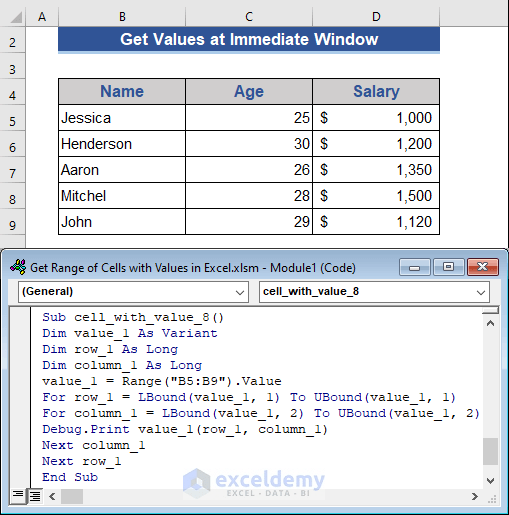The image size is (509, 515).
Task: Click the 'value_1 = Range("B5:B9").Value' line
Action: point(162,381)
